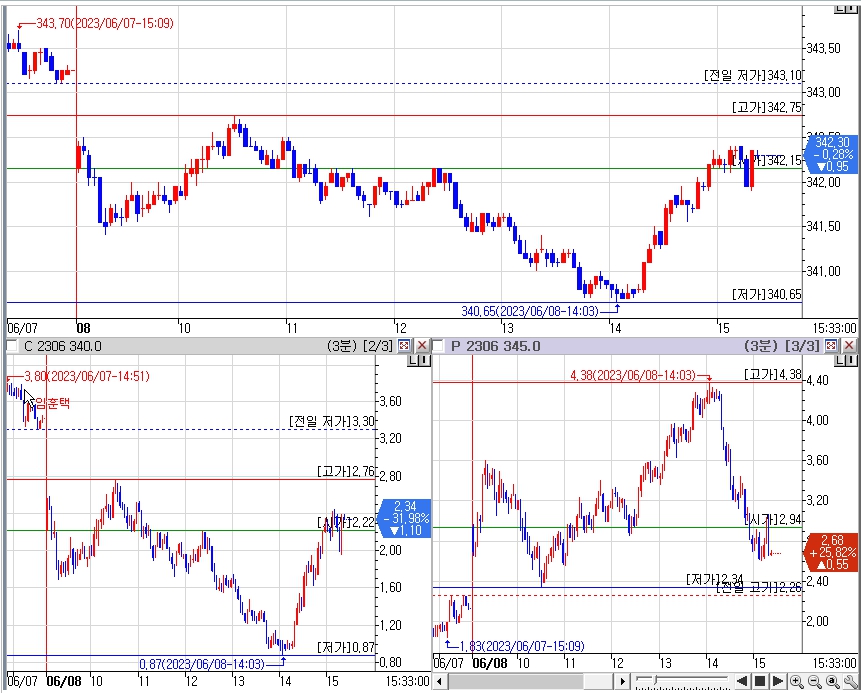The width and height of the screenshot is (861, 693).
Task: Click the L icon in the C 2306 chart
Action: point(413,361)
